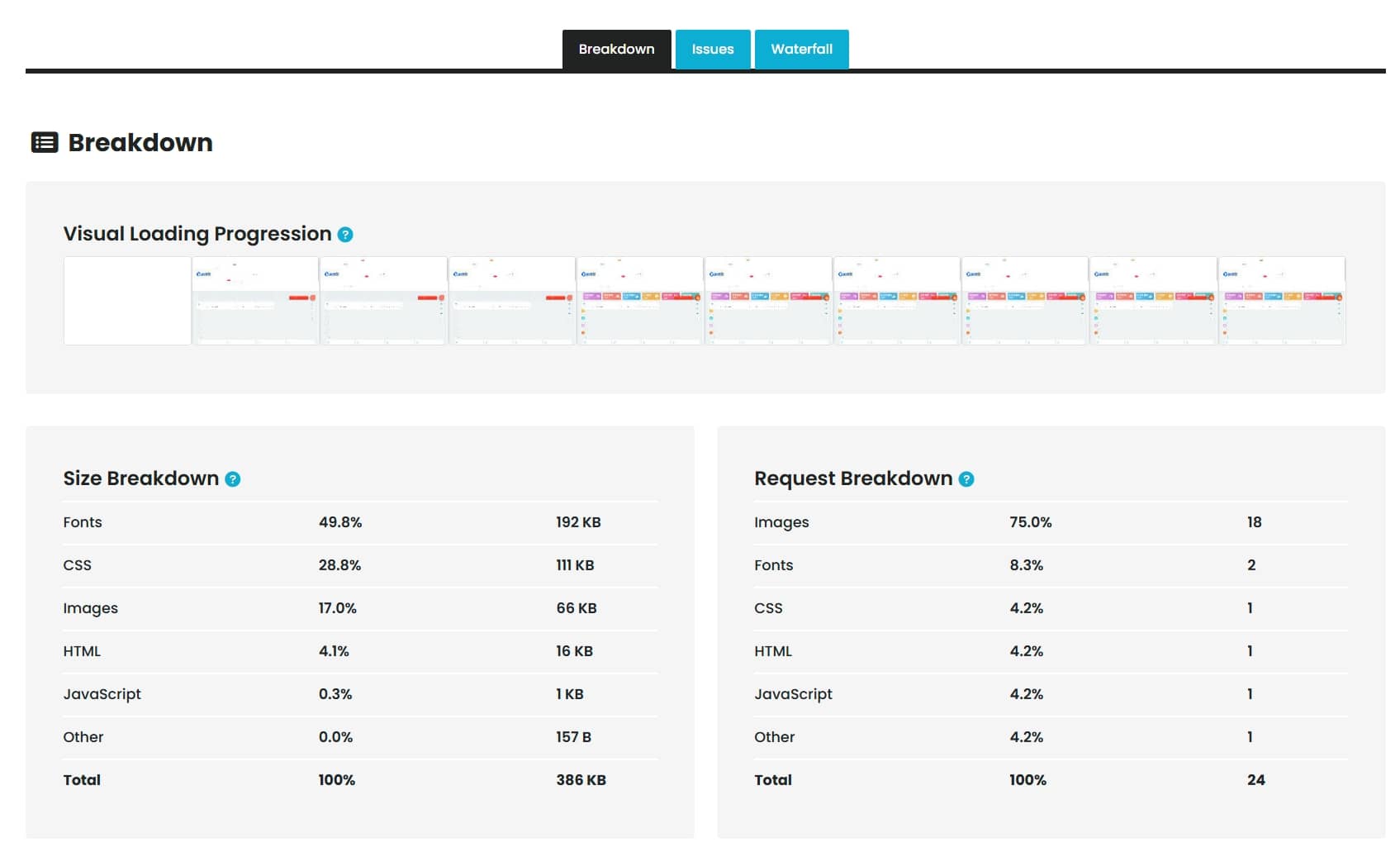Click the Request Breakdown heading text
Viewport: 1400px width, 852px height.
coord(852,478)
